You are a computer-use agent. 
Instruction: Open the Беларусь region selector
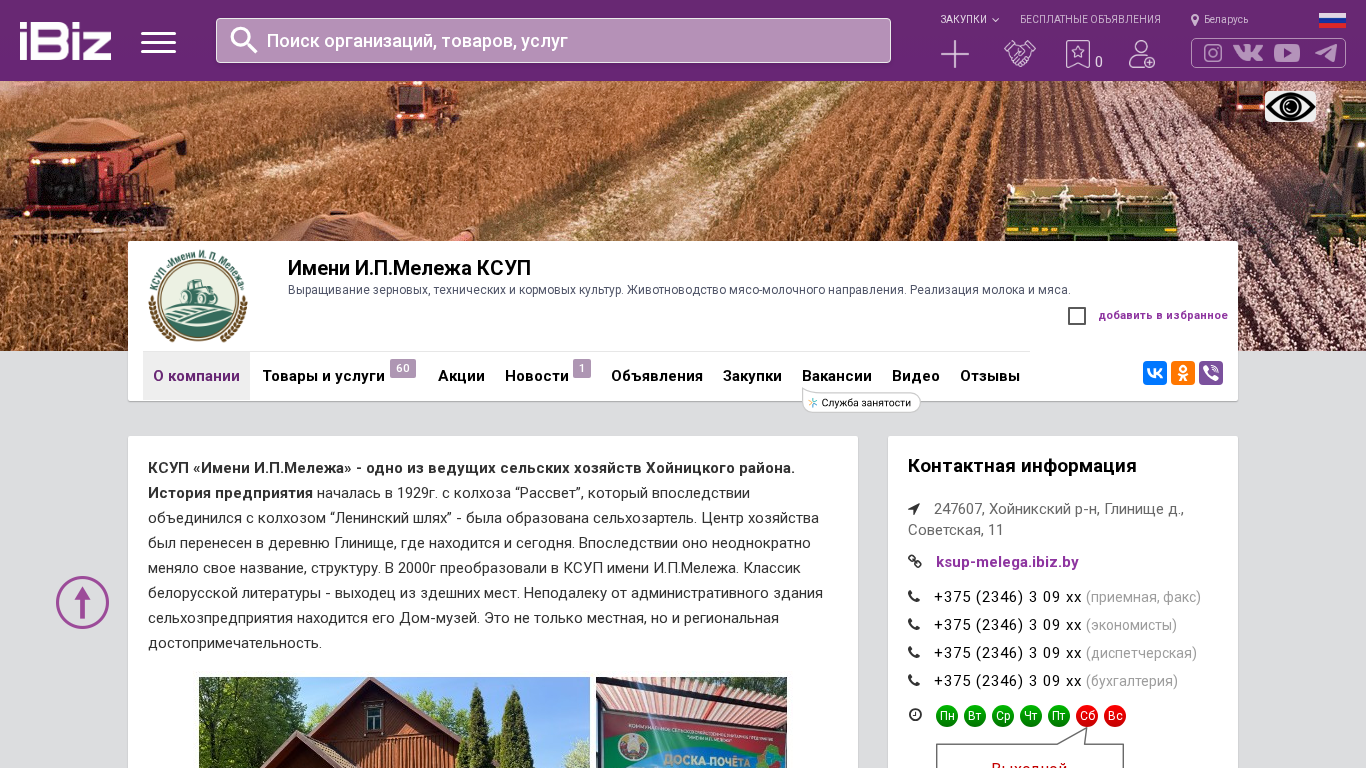click(x=1226, y=20)
